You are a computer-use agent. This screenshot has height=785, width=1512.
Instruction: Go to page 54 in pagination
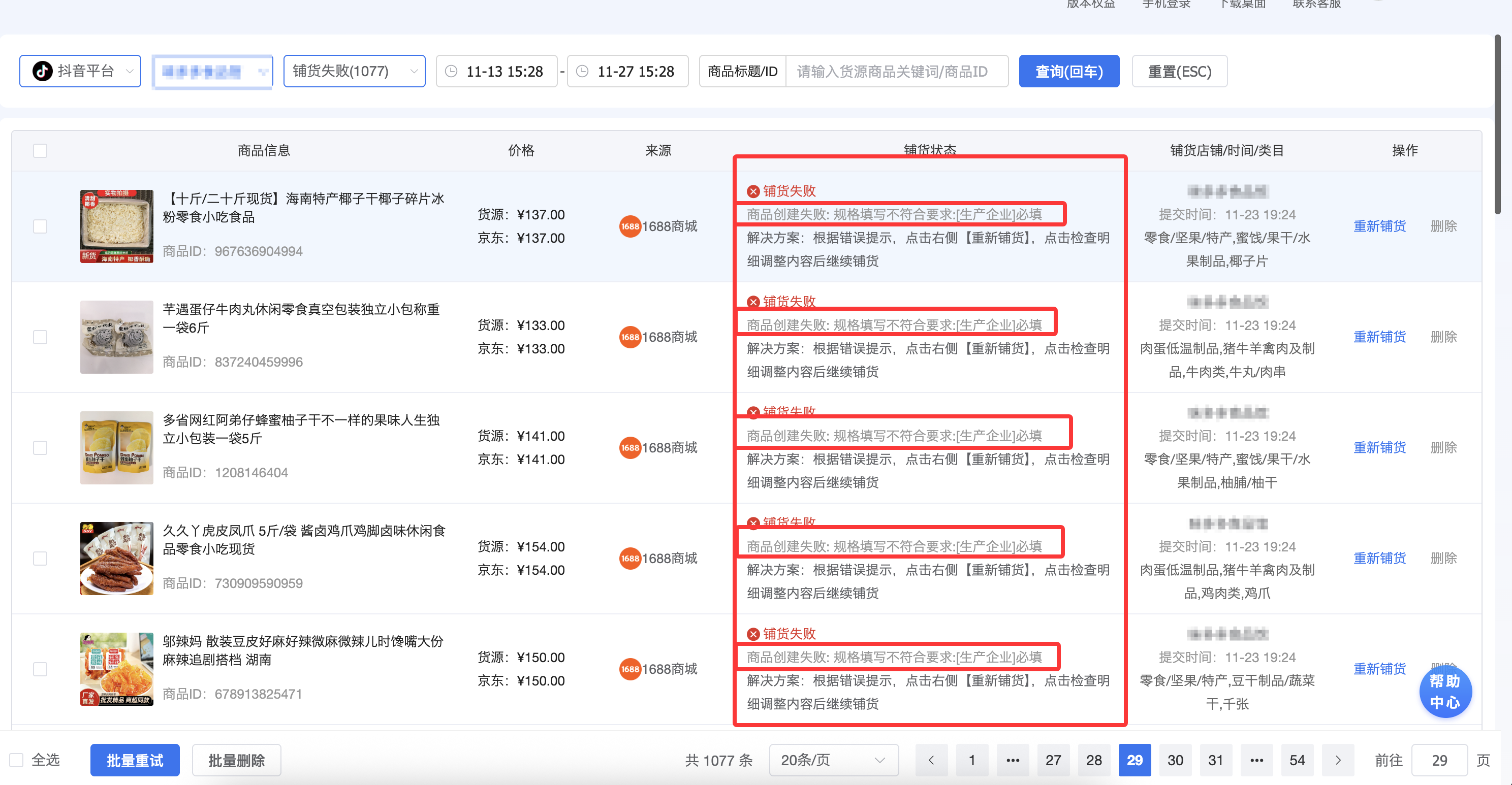[1297, 760]
